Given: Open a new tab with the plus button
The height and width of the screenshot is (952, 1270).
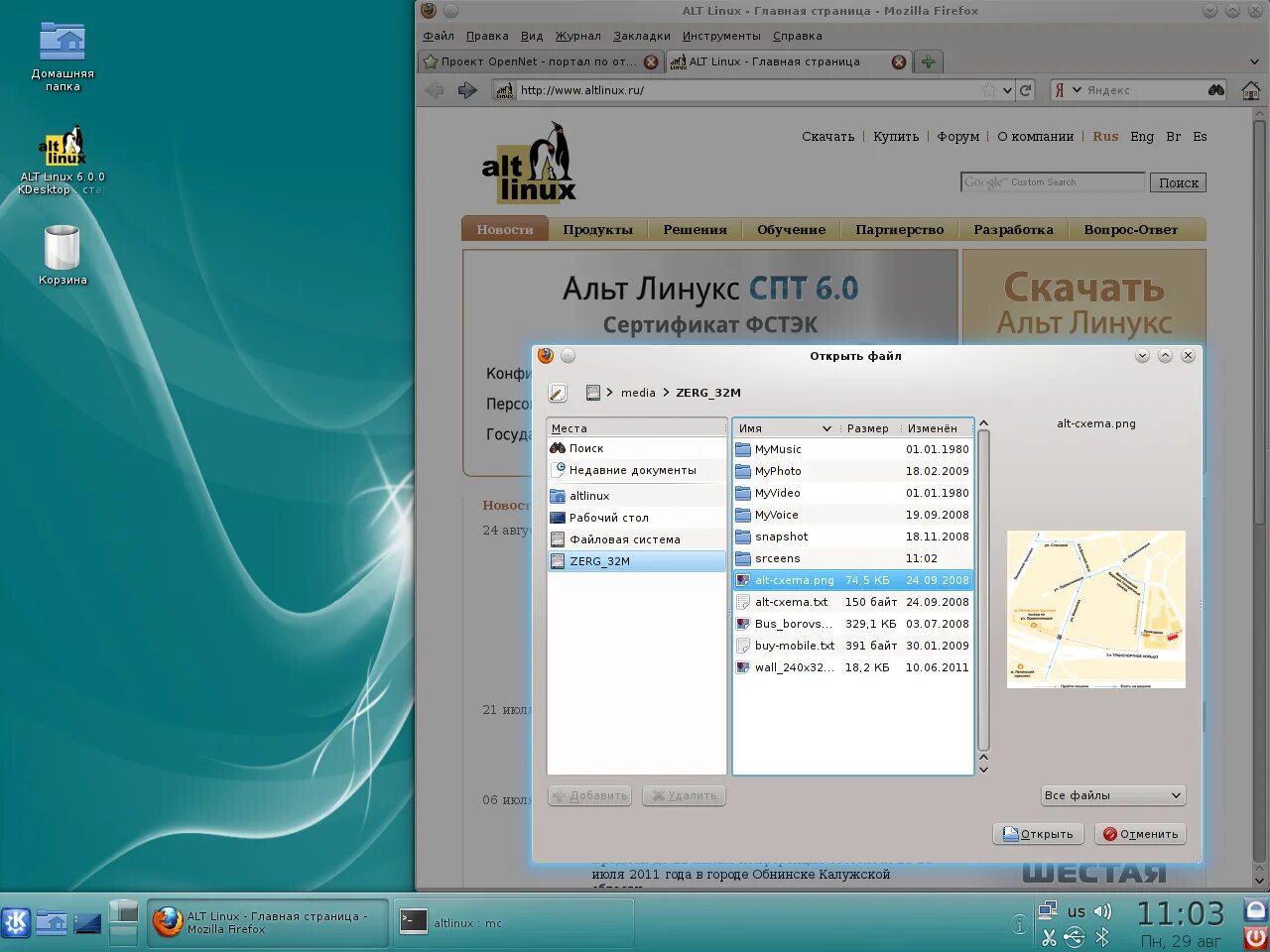Looking at the screenshot, I should pos(928,61).
